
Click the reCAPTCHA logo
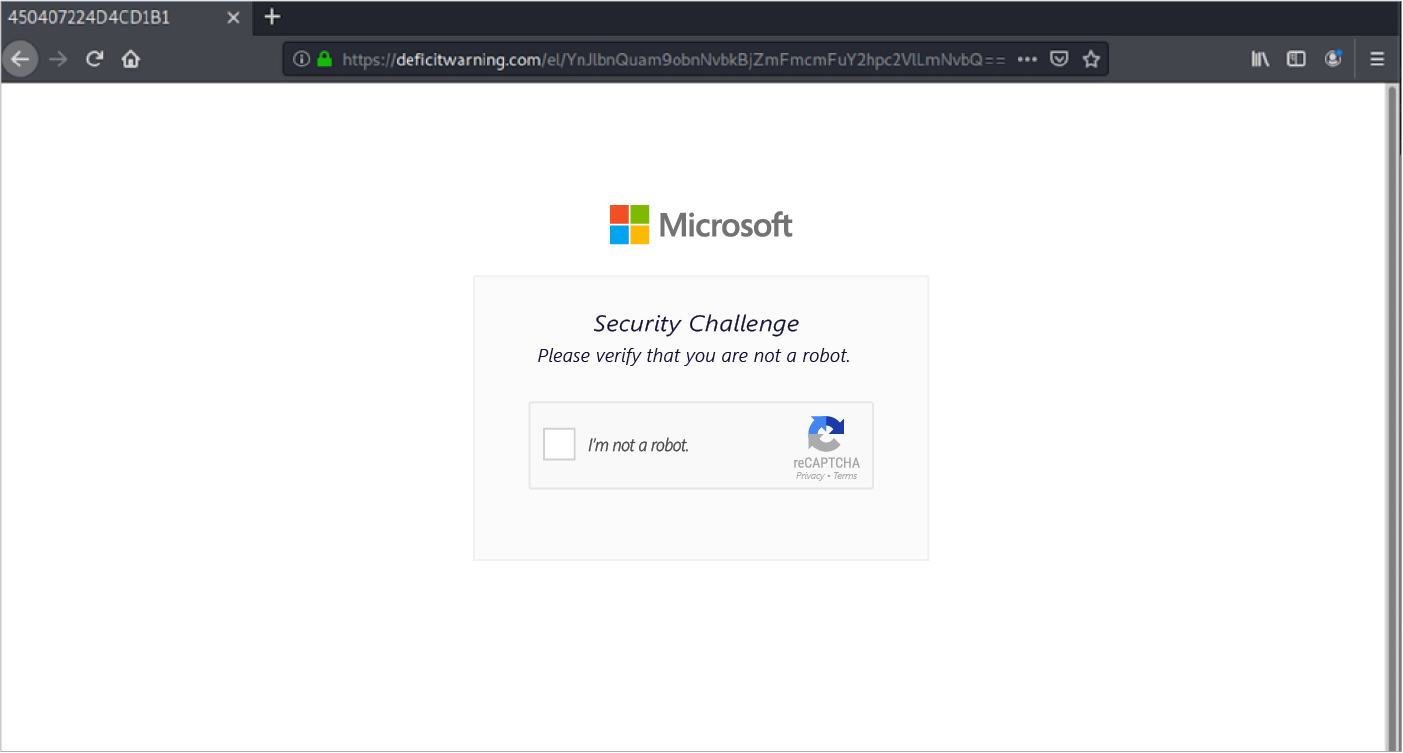826,435
